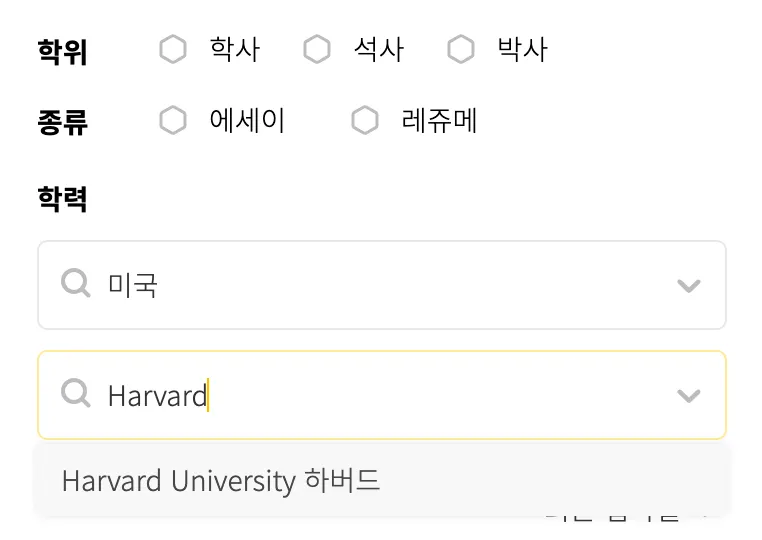Pick the hexagon option next to 박사
Image resolution: width=762 pixels, height=540 pixels.
461,49
